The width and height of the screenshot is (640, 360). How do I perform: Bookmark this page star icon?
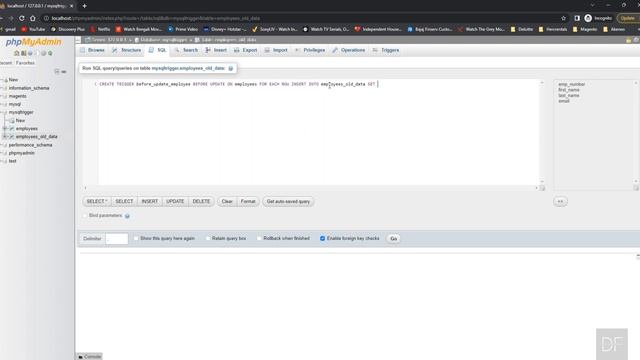click(x=563, y=18)
